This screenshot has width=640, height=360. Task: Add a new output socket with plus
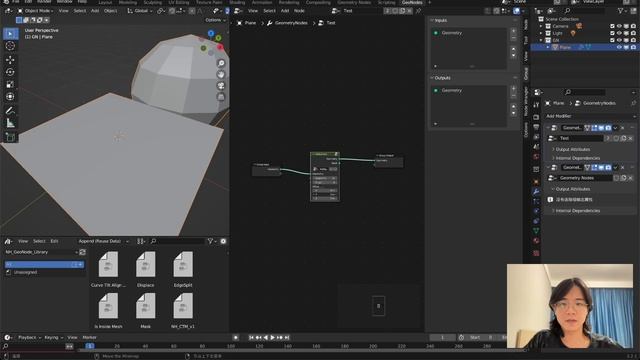coord(513,88)
